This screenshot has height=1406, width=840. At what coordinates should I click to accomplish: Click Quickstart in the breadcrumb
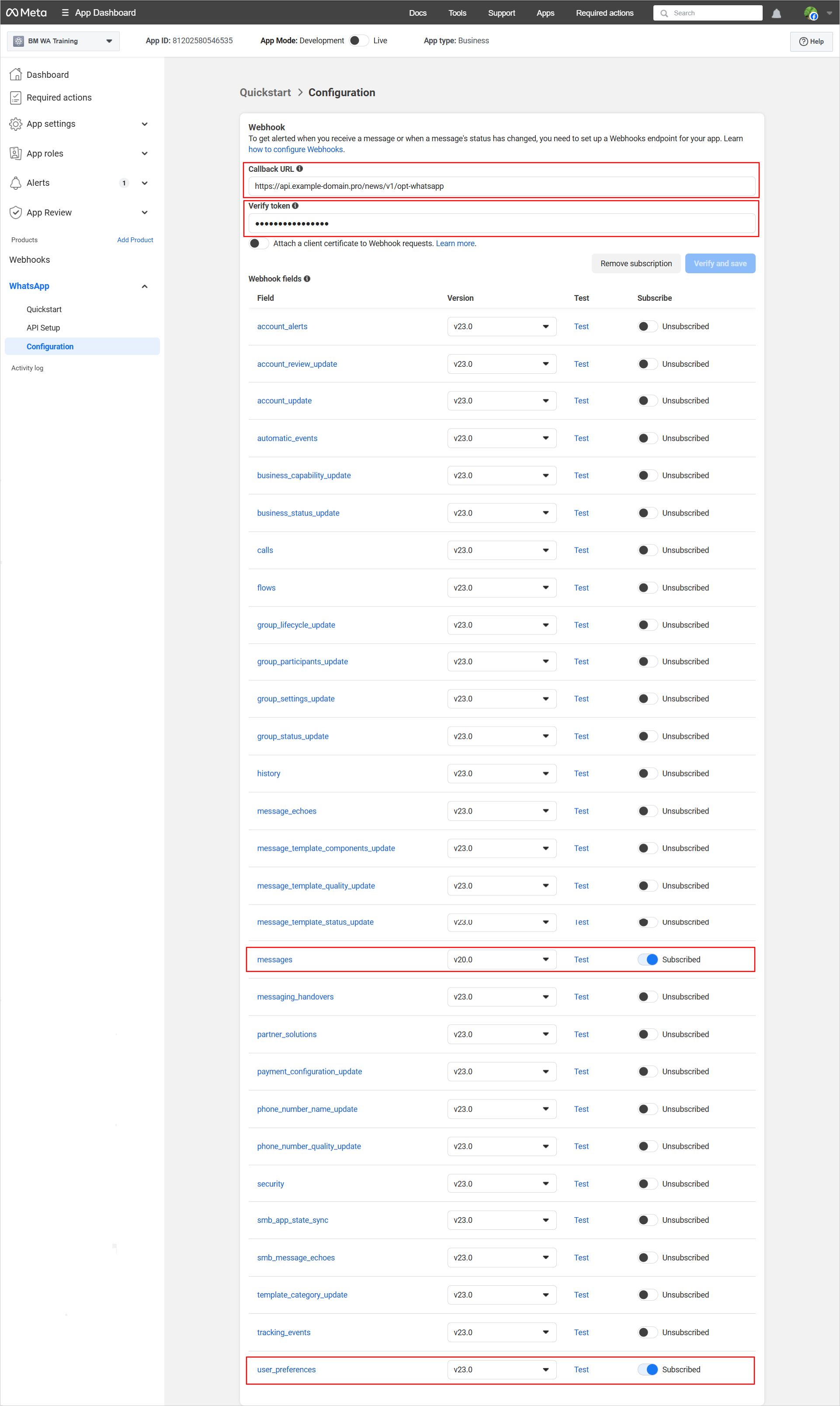[x=265, y=92]
